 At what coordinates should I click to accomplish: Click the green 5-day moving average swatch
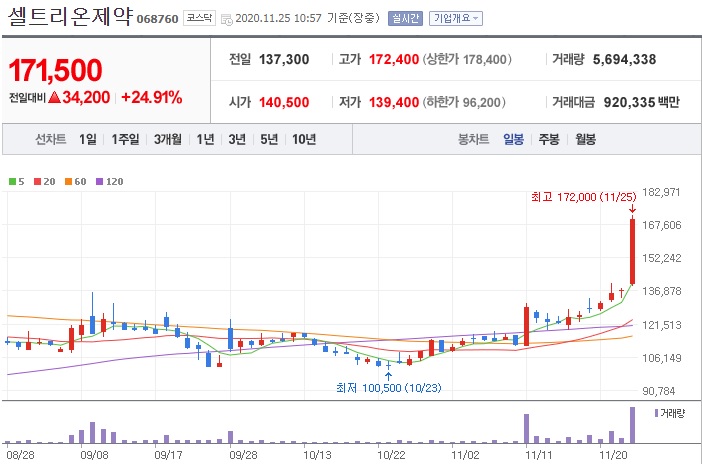[x=13, y=181]
